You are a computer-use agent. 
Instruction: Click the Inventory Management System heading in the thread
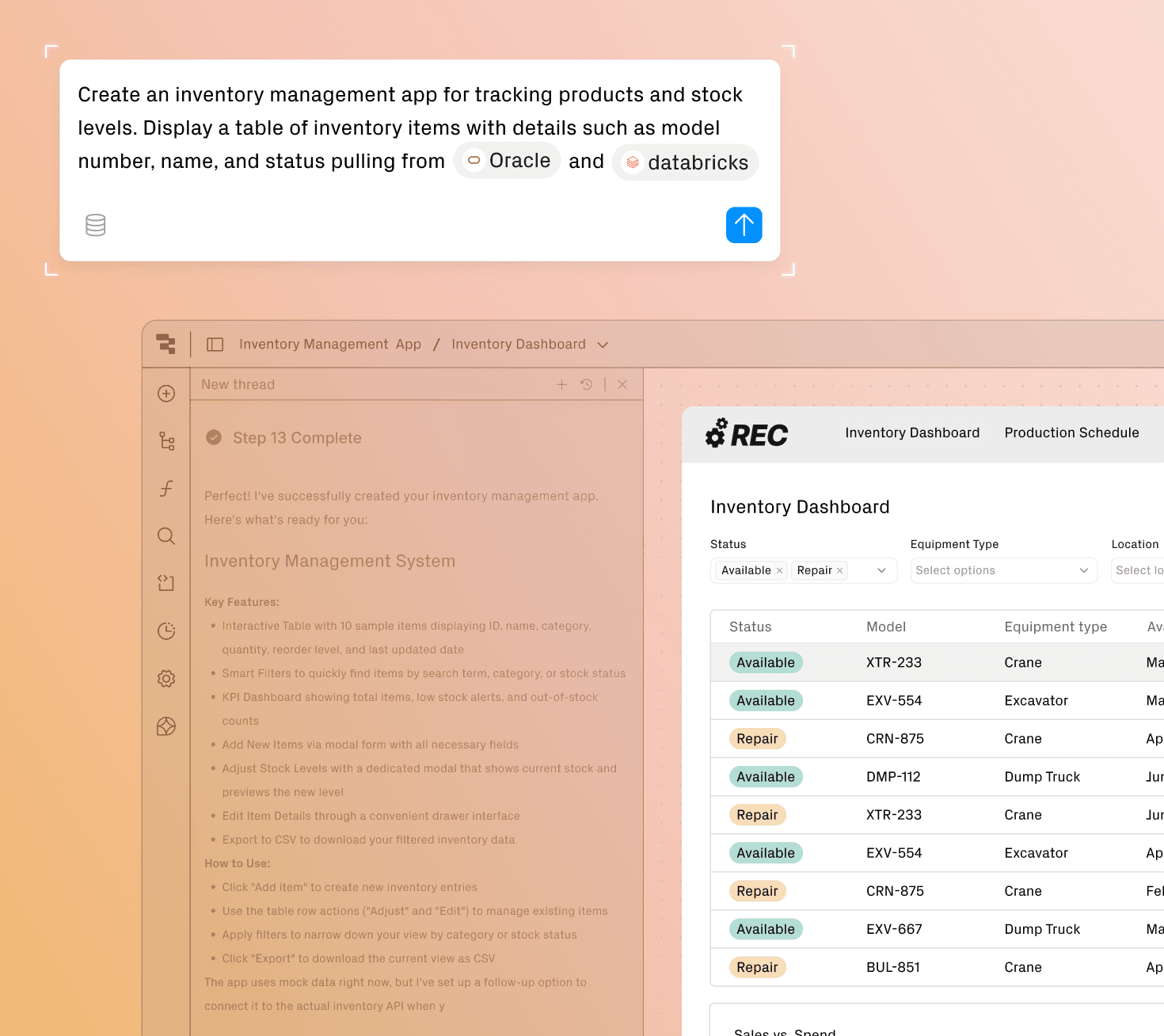[330, 561]
